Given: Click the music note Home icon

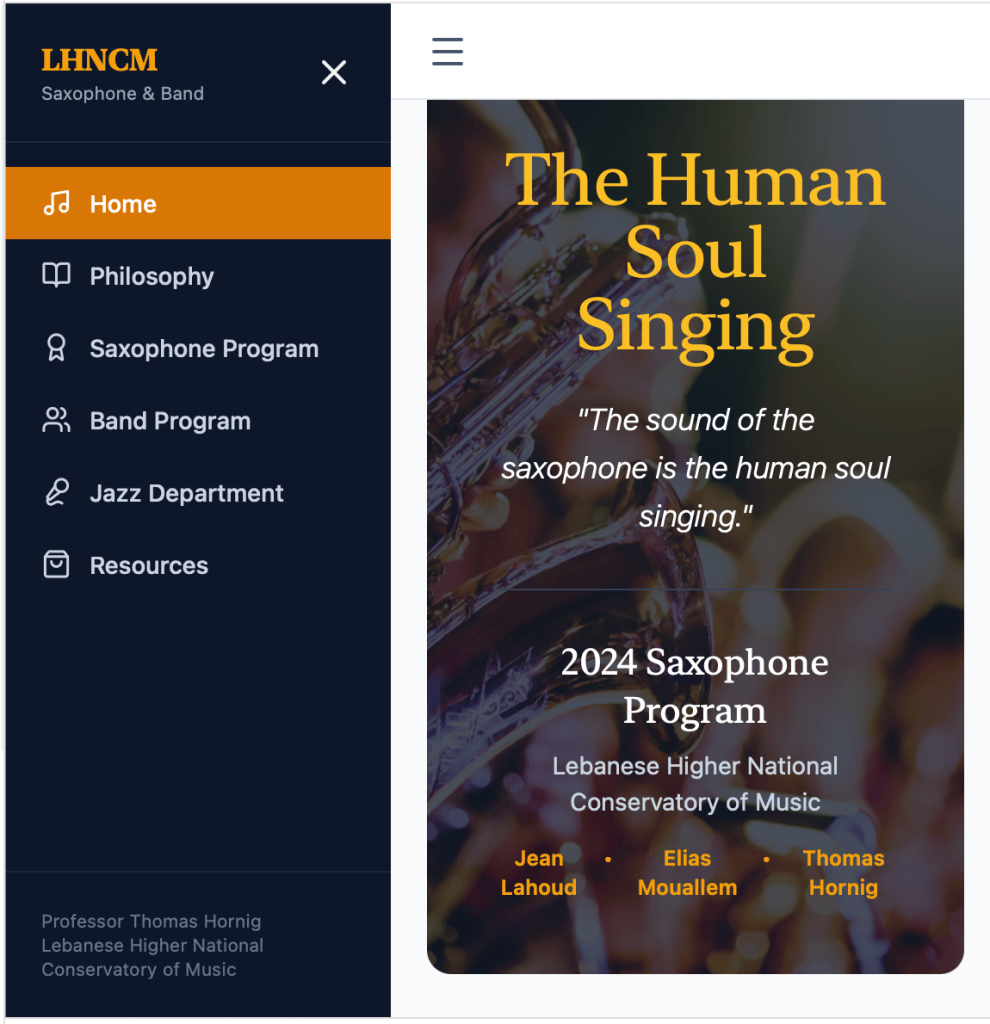Looking at the screenshot, I should [56, 204].
